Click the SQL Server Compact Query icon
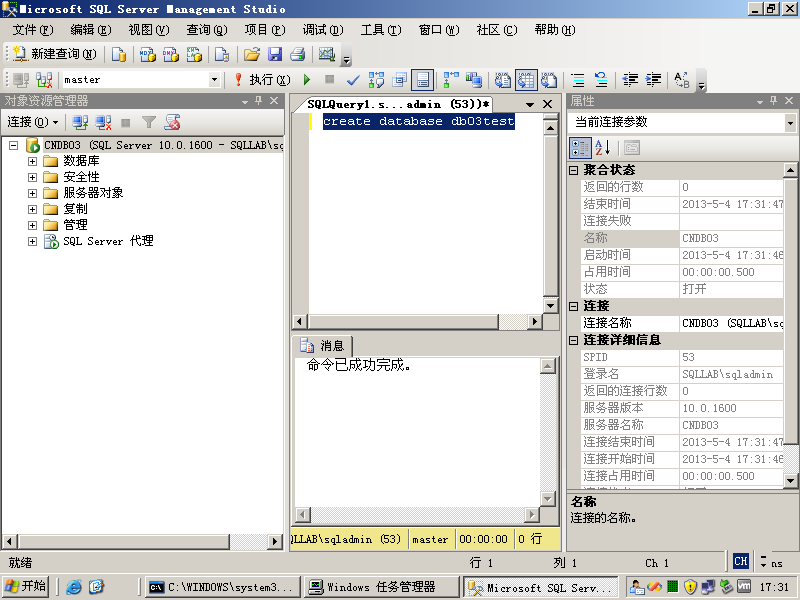 pyautogui.click(x=222, y=54)
